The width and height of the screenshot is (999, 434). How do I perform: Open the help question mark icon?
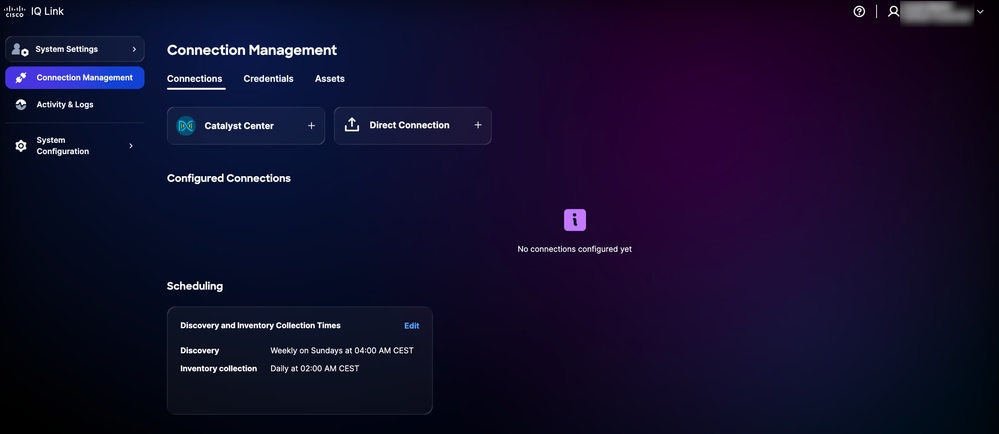pyautogui.click(x=859, y=11)
